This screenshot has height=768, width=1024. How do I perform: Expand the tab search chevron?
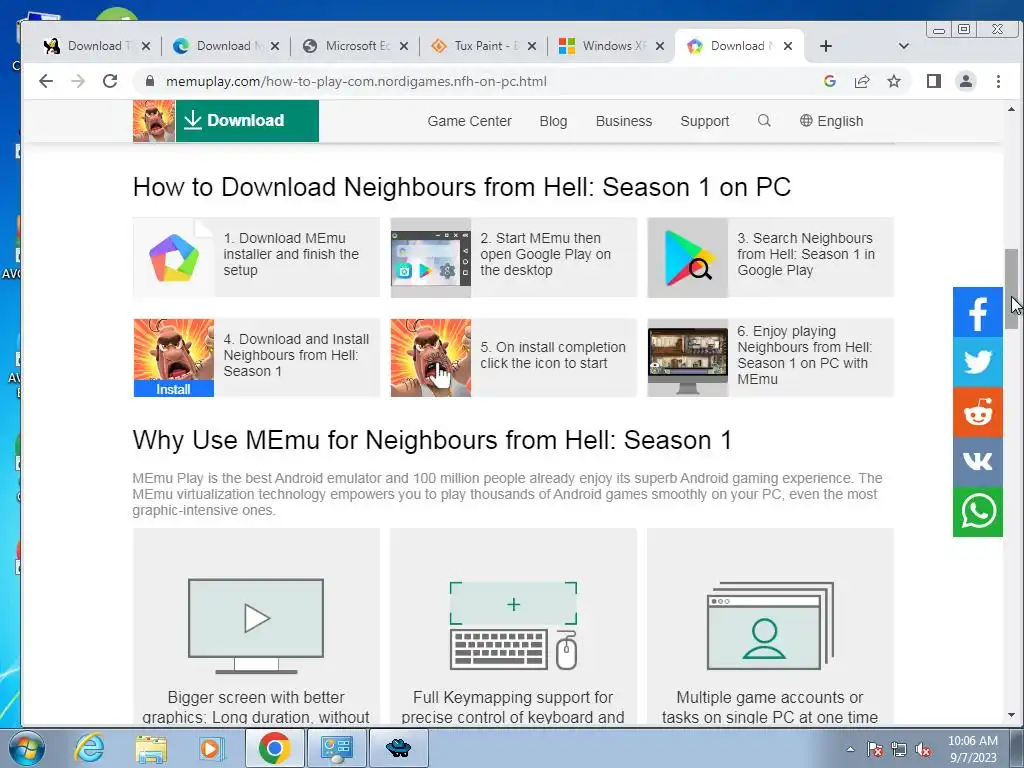tap(904, 46)
